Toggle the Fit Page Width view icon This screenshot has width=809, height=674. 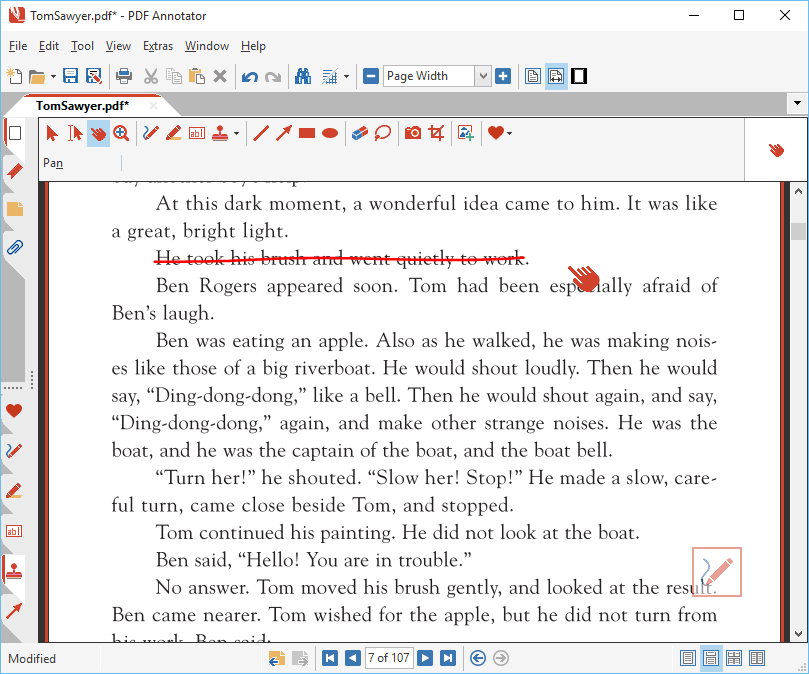[x=556, y=76]
